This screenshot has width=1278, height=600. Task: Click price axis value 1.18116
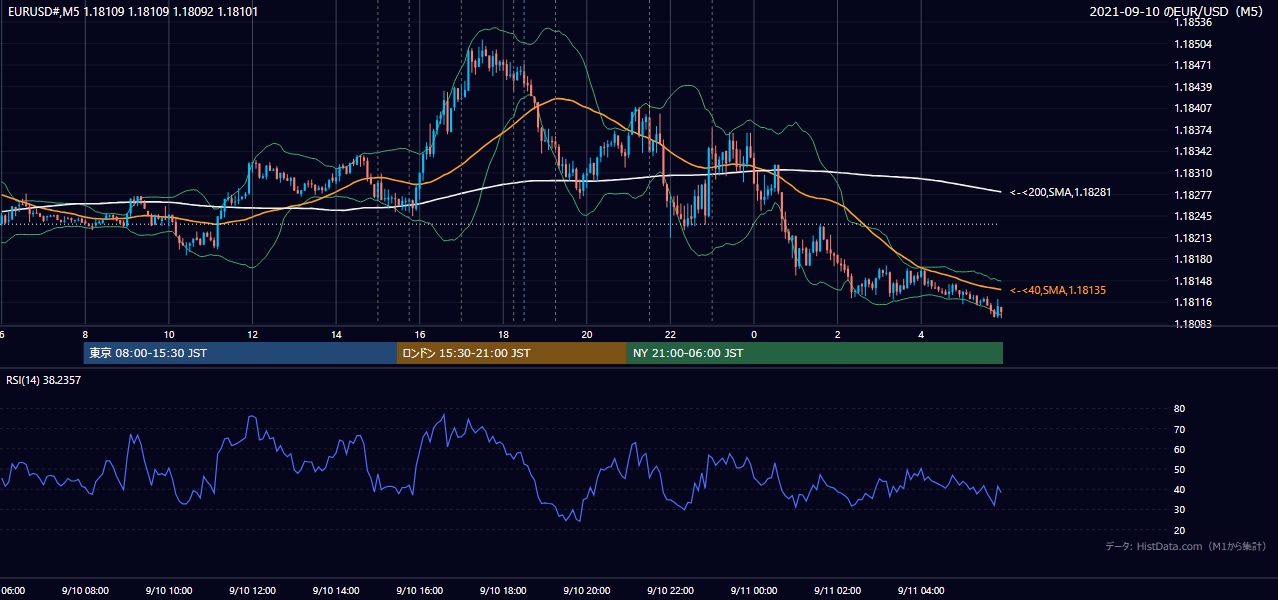point(1194,302)
